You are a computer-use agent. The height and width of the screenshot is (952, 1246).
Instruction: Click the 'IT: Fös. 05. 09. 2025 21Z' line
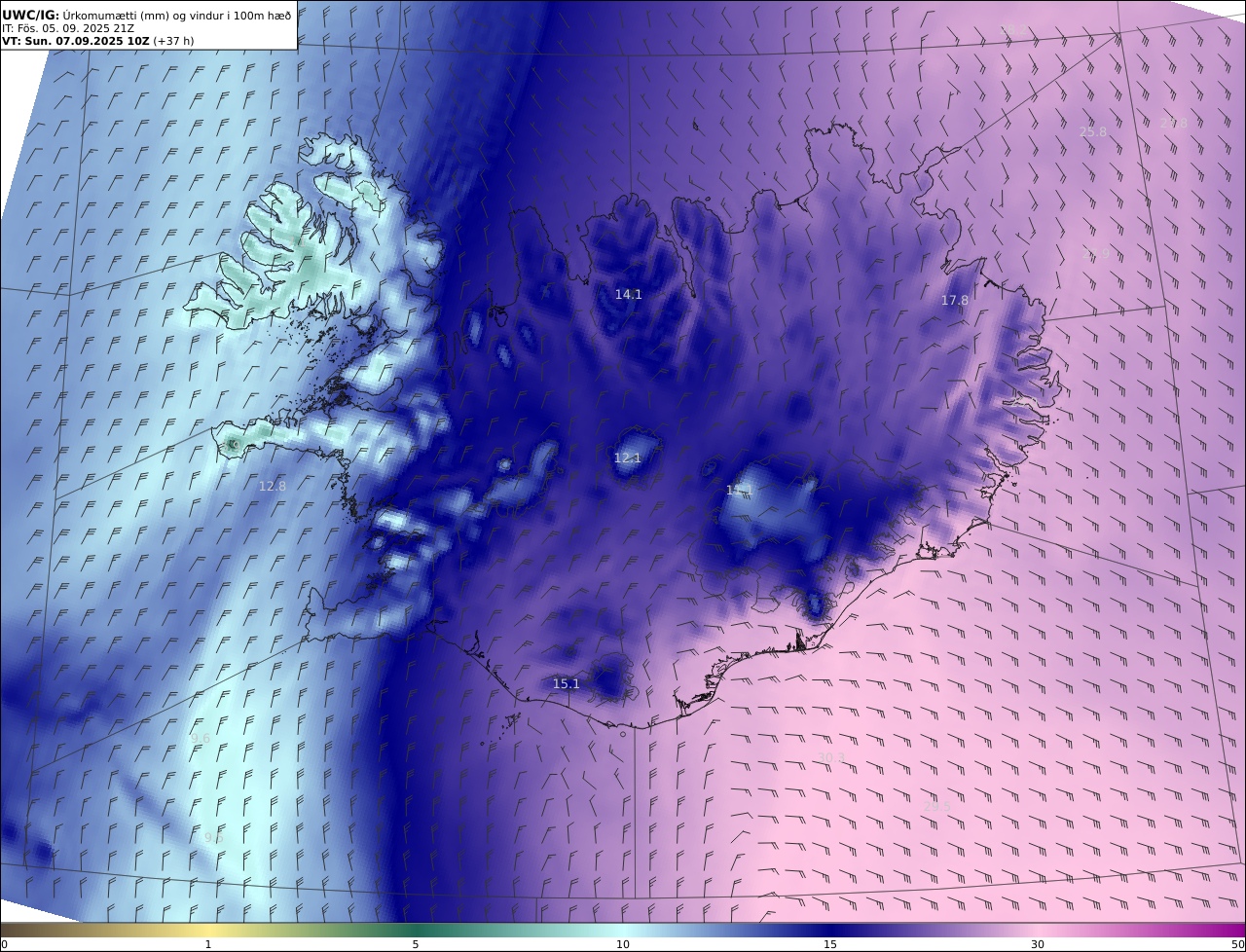click(x=68, y=28)
